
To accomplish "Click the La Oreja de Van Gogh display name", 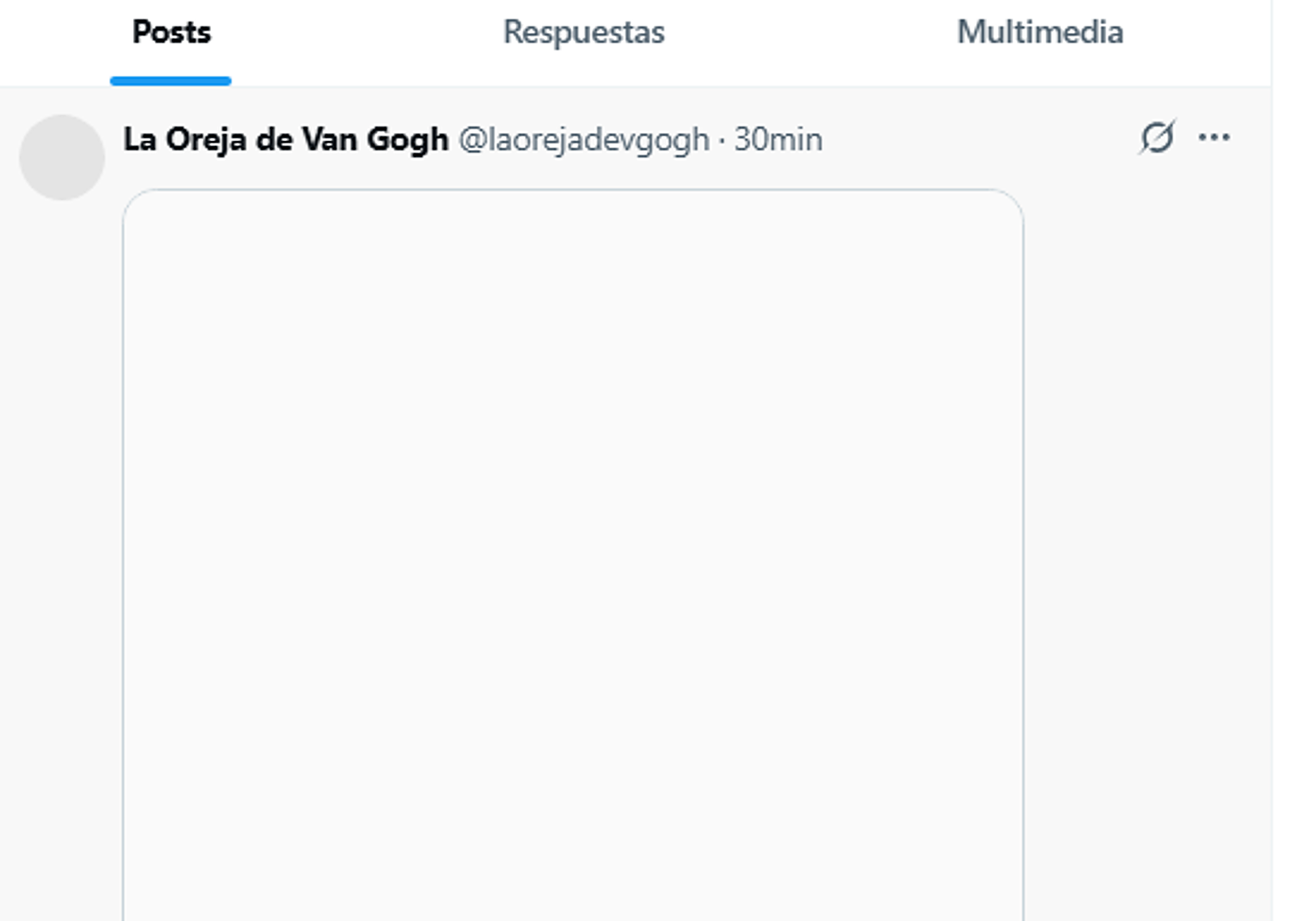I will pos(286,140).
